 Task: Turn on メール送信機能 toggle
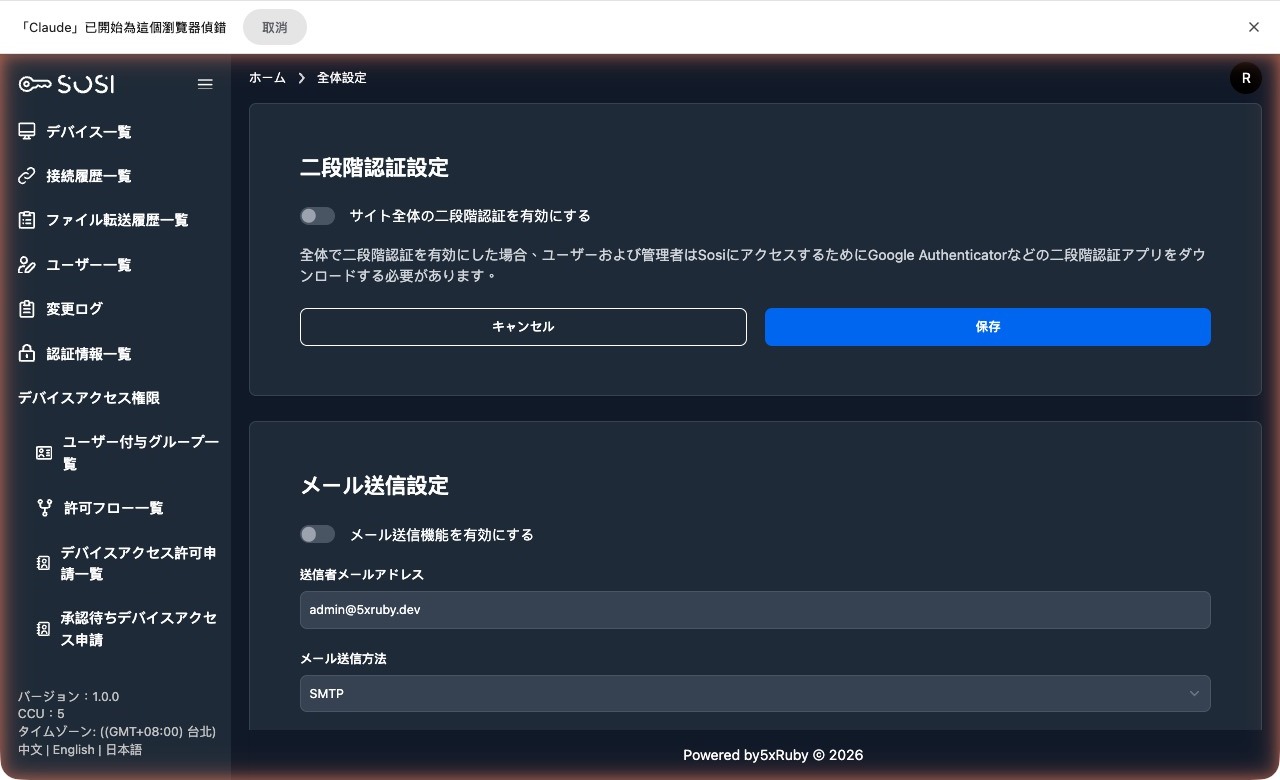point(317,534)
